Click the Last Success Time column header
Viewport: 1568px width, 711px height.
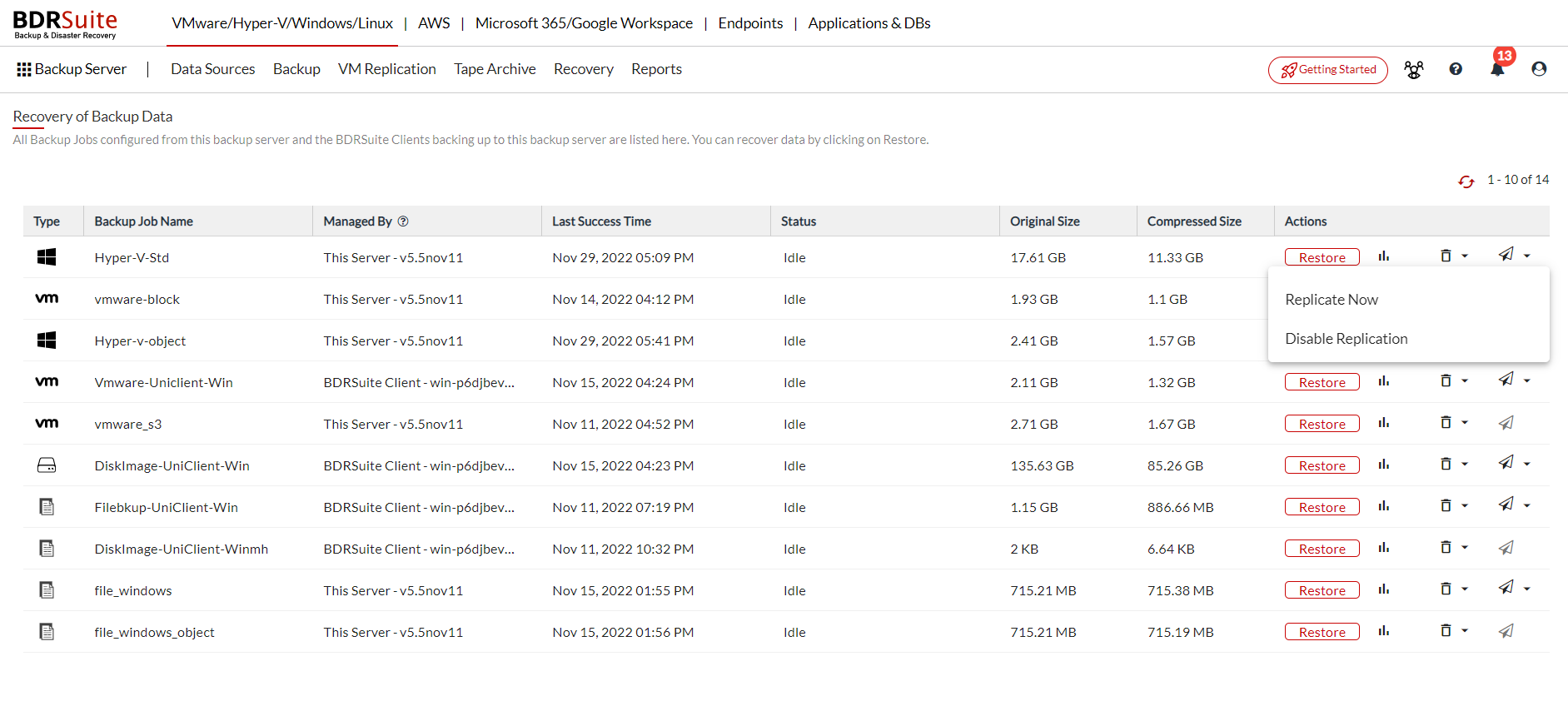coord(601,221)
